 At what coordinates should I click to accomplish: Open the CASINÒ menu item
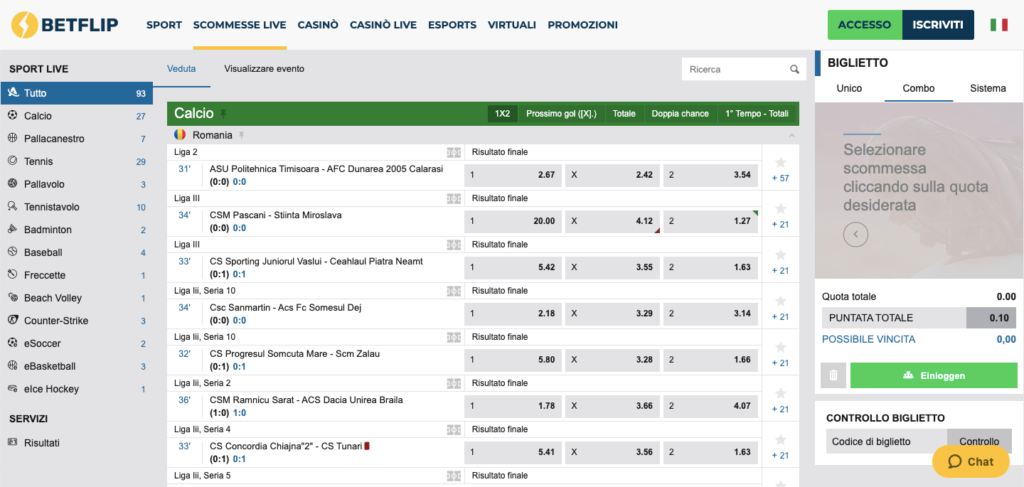point(318,25)
